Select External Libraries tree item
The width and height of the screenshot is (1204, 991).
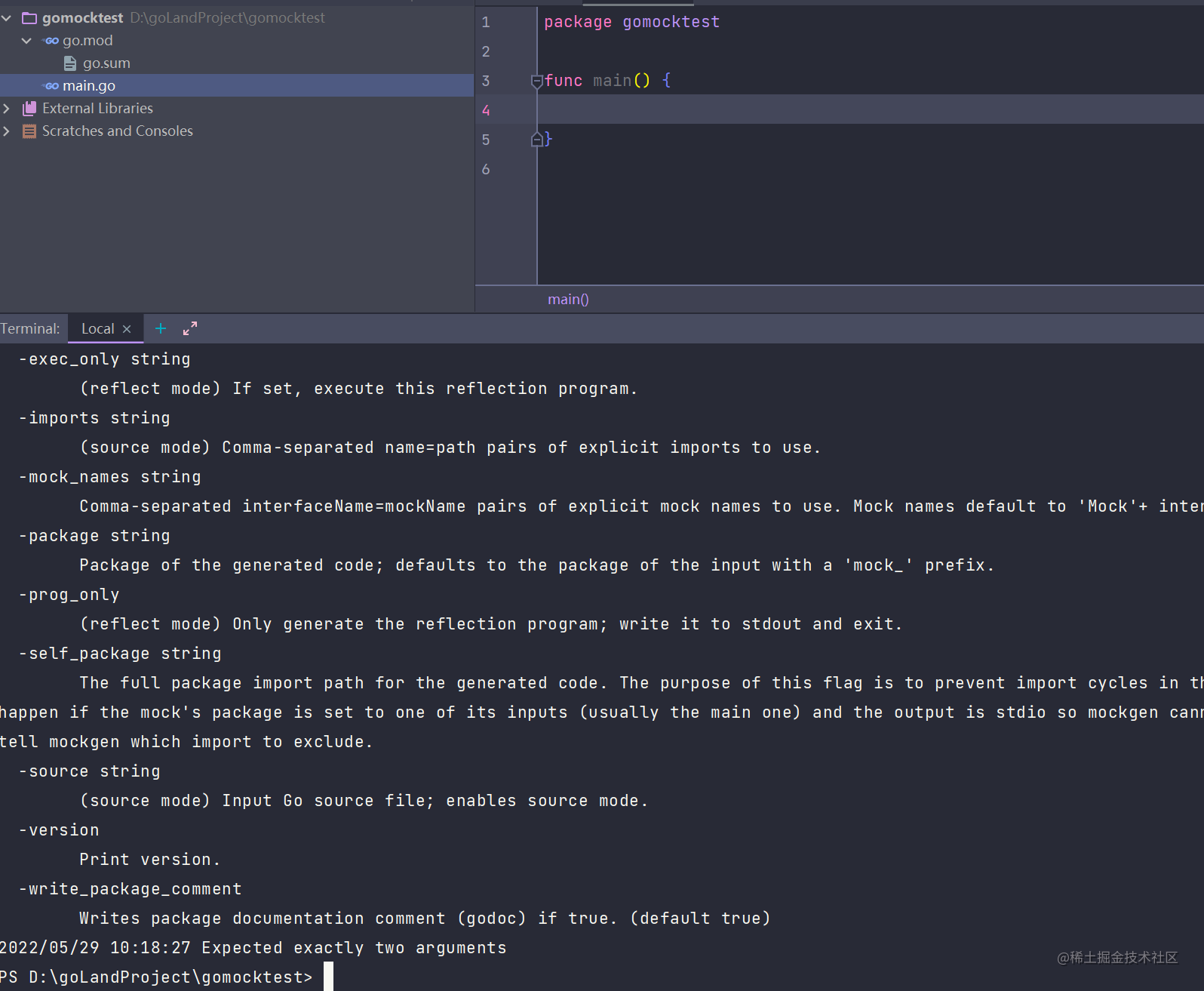click(97, 109)
